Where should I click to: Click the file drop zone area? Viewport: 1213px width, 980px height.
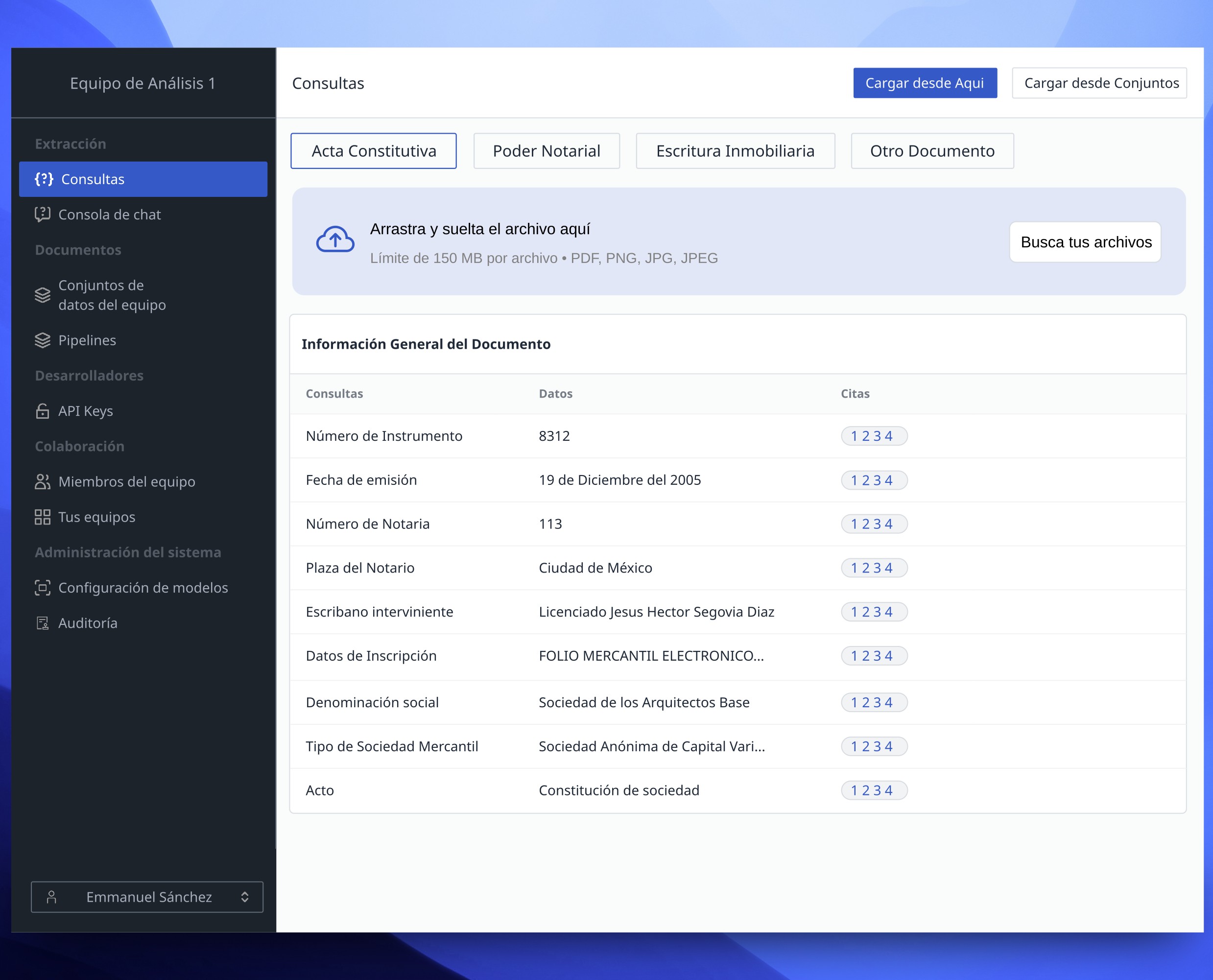click(739, 241)
